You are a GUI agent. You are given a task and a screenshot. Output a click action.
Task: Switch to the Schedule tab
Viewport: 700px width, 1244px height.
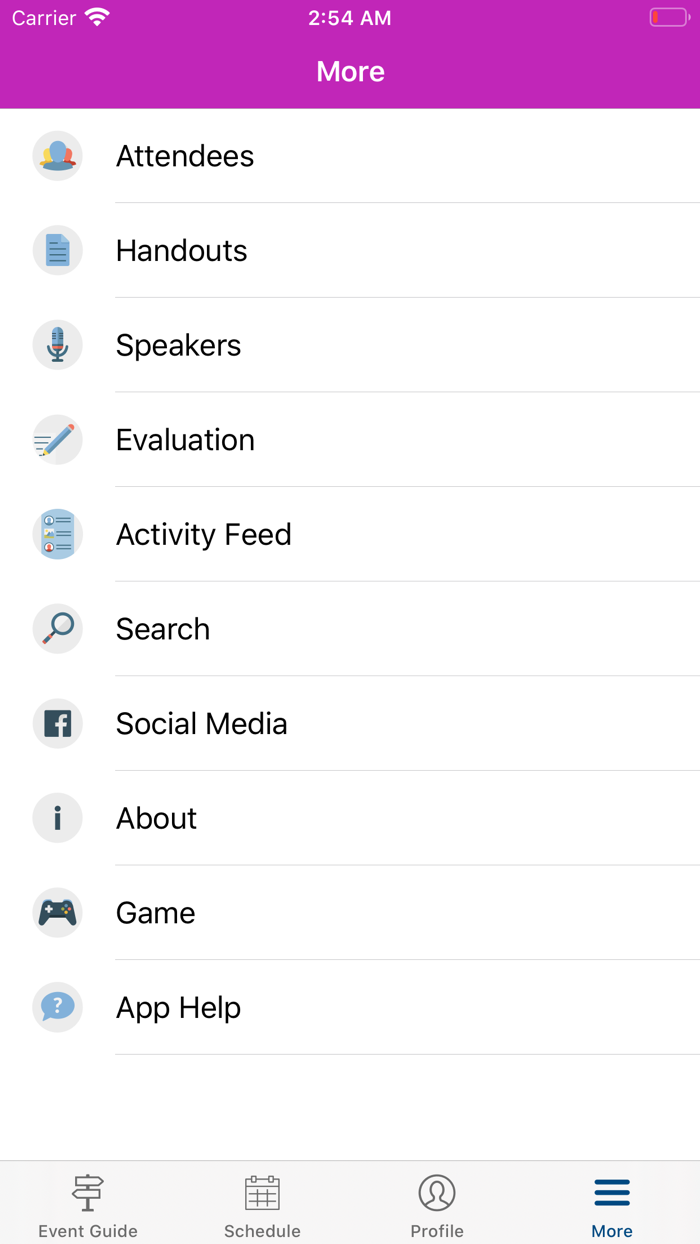point(262,1205)
